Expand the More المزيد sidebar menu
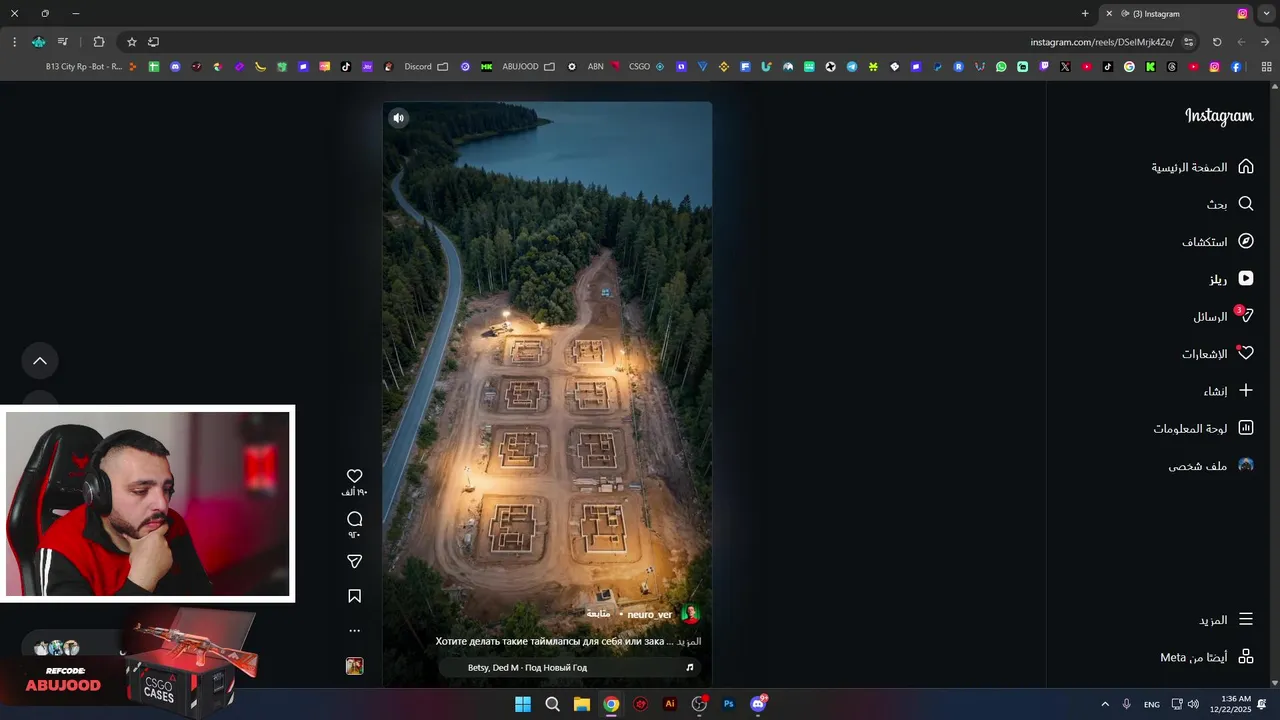Viewport: 1280px width, 720px height. pyautogui.click(x=1225, y=620)
